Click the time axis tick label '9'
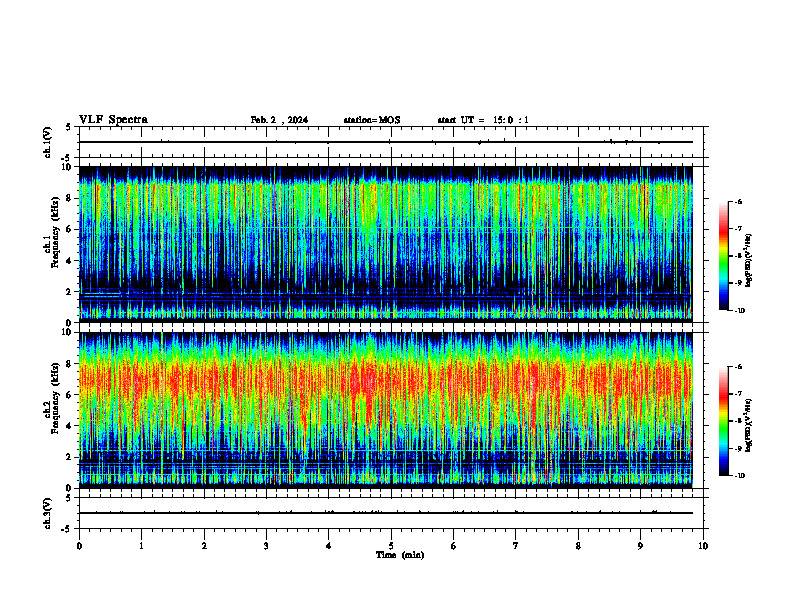 coord(640,546)
